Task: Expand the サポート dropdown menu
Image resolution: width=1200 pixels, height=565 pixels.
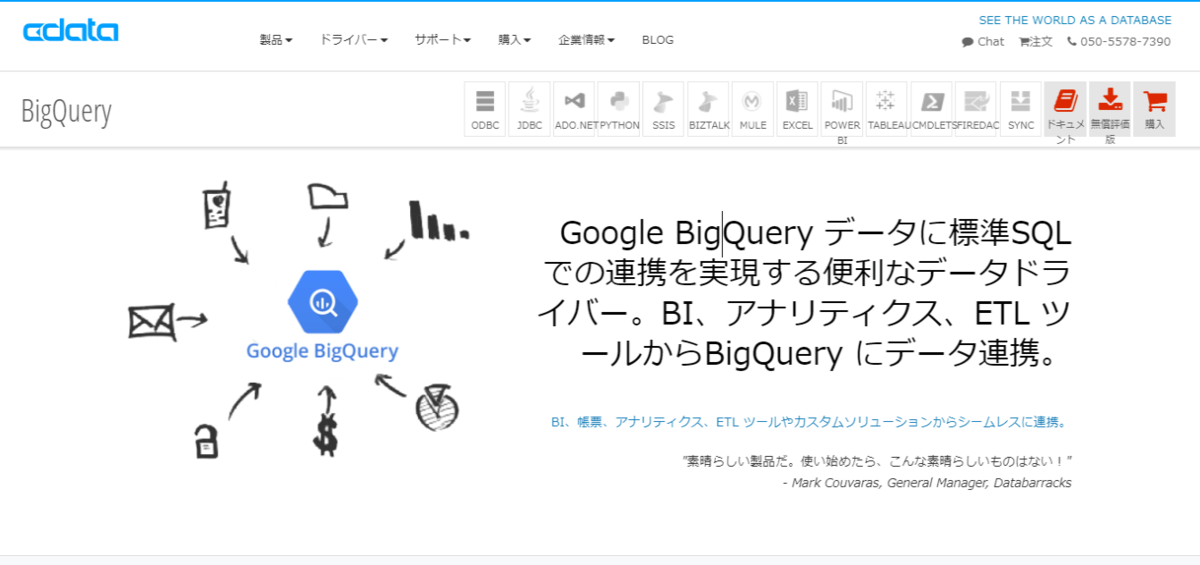Action: 443,40
